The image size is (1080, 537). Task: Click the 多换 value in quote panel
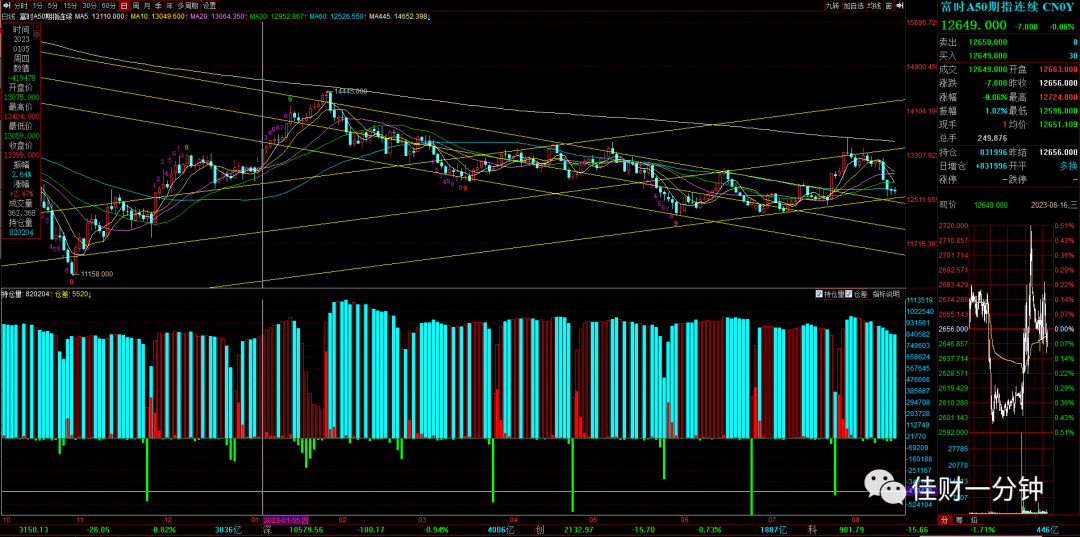coord(1066,166)
